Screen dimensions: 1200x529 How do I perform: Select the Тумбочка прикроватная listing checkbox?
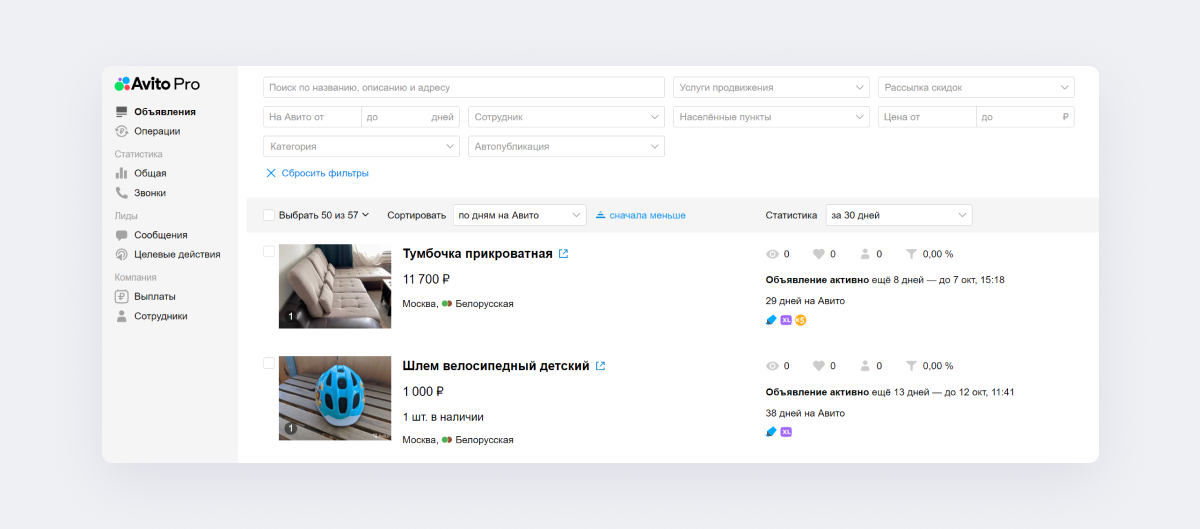[269, 252]
